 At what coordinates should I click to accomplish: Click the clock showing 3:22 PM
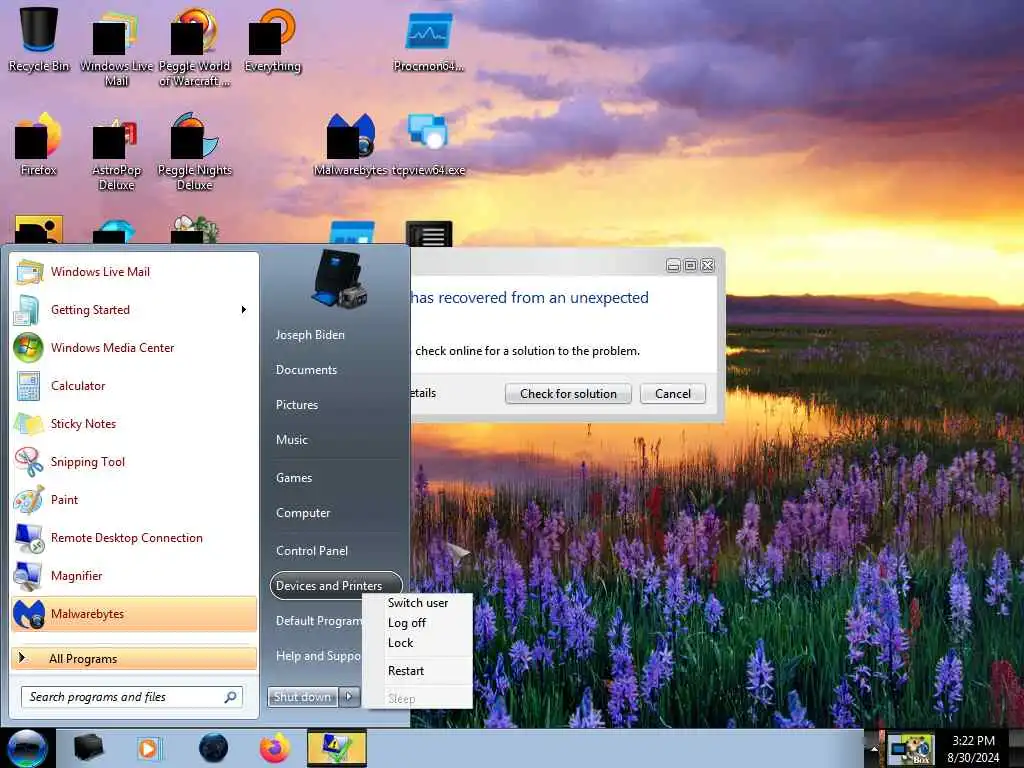pyautogui.click(x=973, y=741)
